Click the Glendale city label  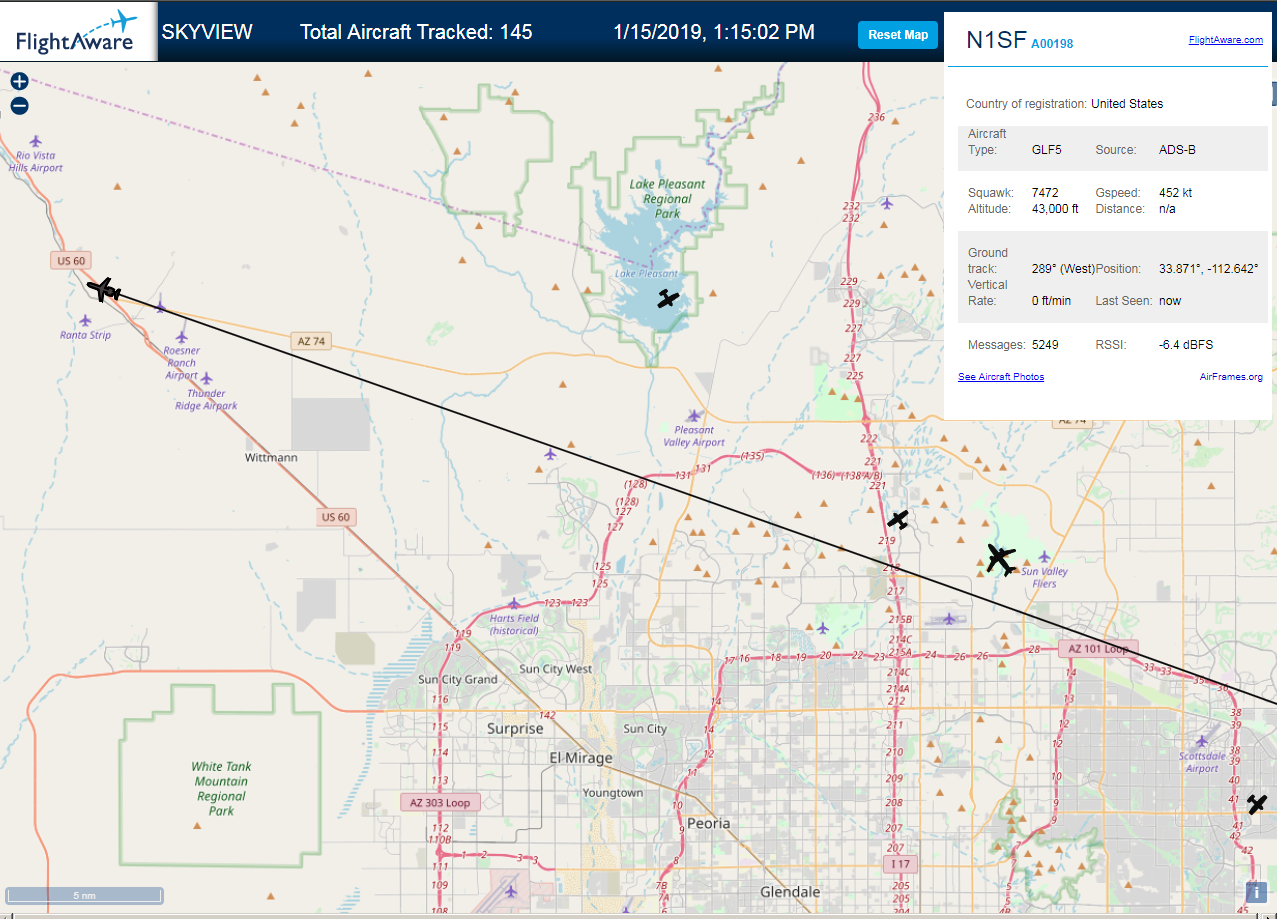point(790,891)
